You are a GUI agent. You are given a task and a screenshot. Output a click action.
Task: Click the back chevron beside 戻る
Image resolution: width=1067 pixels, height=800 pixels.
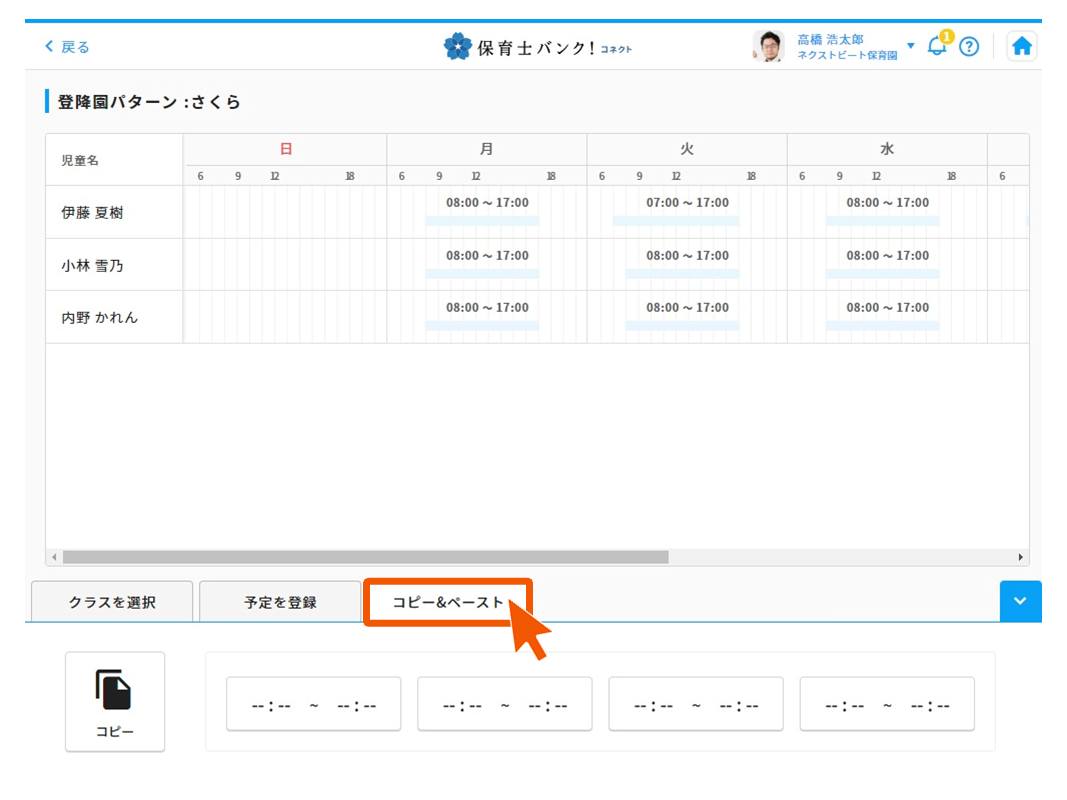pyautogui.click(x=48, y=46)
